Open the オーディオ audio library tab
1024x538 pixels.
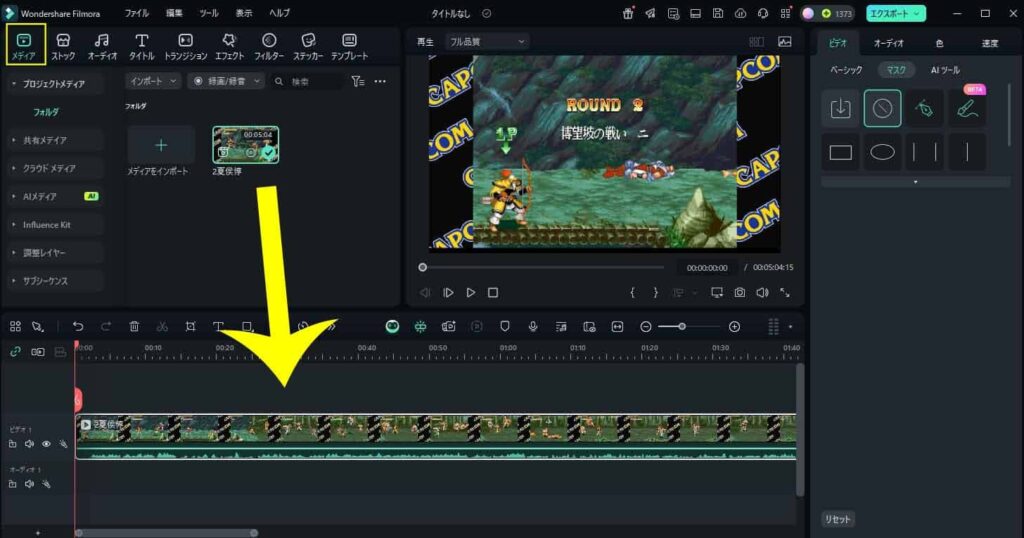[103, 47]
